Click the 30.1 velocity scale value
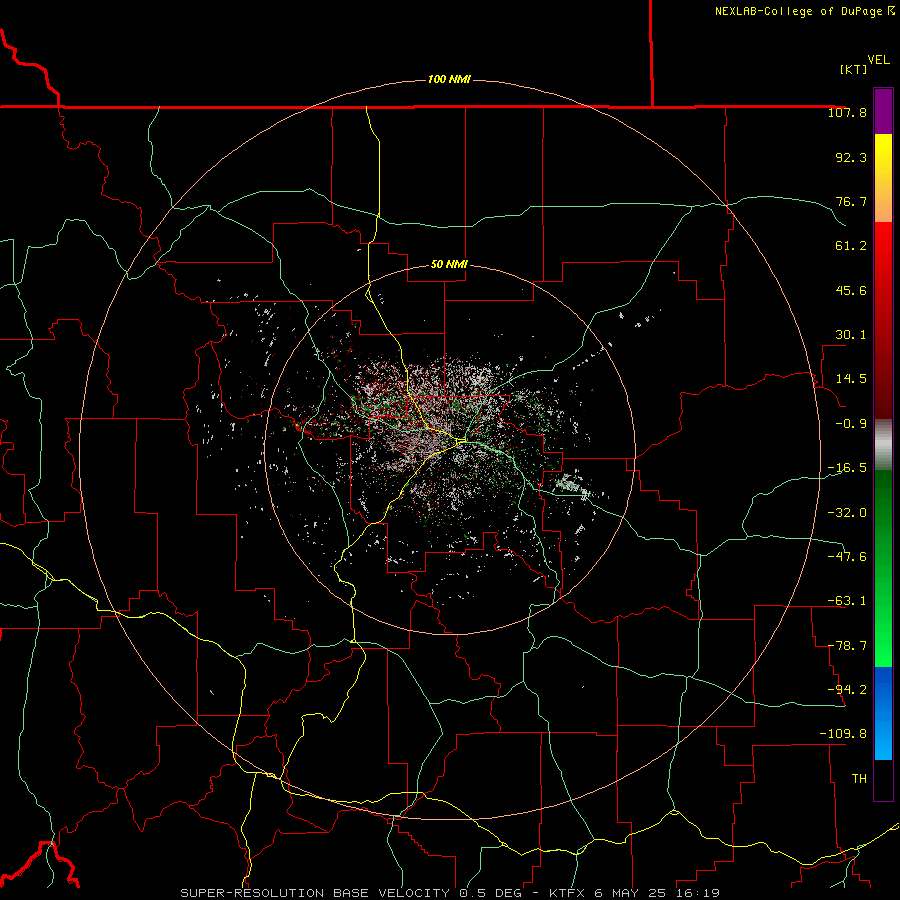The width and height of the screenshot is (900, 900). pos(851,335)
